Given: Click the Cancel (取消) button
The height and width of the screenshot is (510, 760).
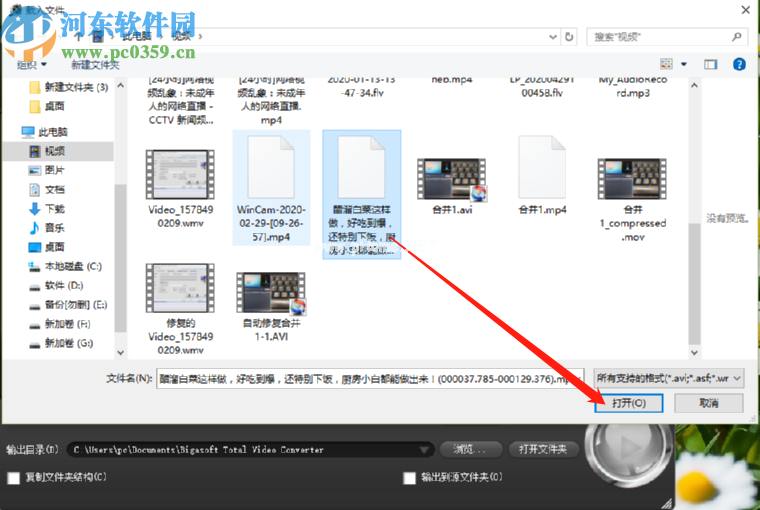Looking at the screenshot, I should [709, 403].
